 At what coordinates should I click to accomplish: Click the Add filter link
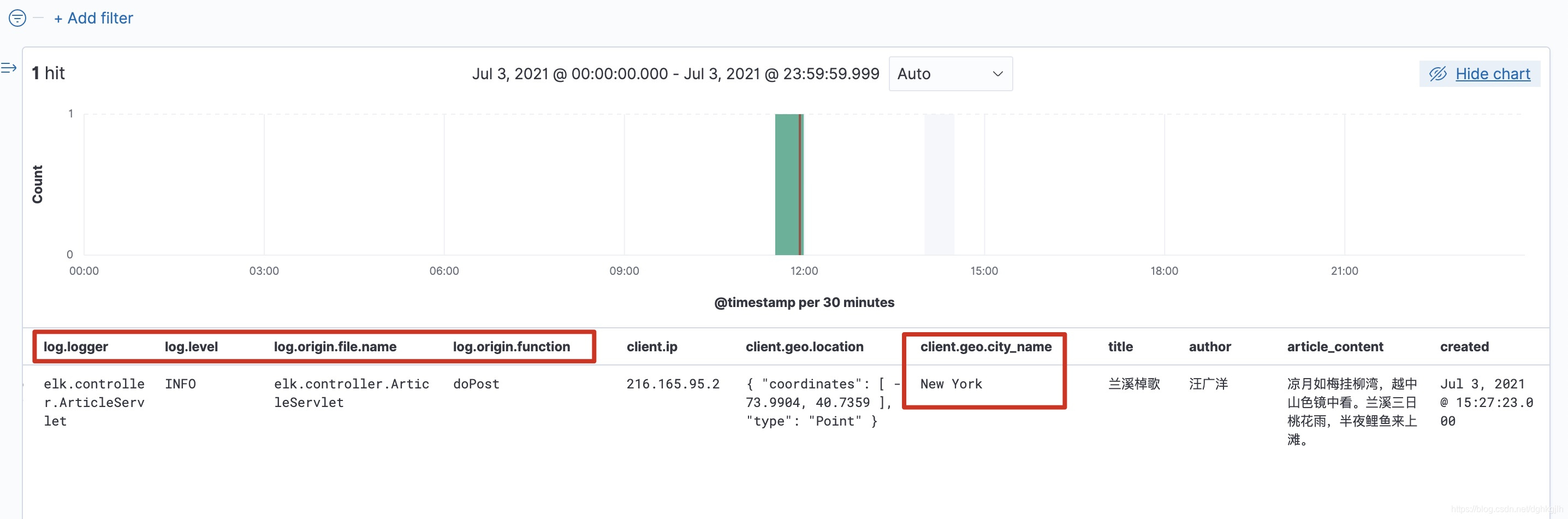click(x=94, y=18)
